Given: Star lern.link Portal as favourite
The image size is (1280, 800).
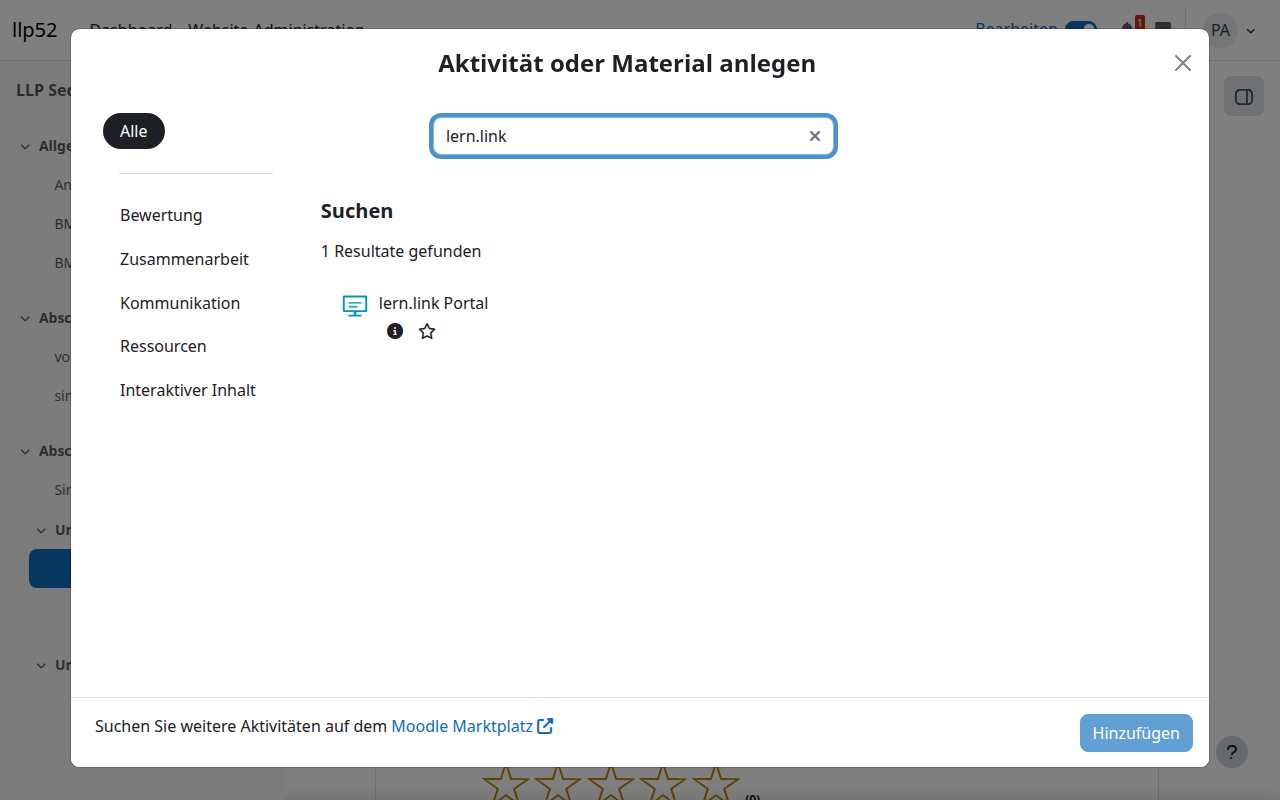Looking at the screenshot, I should click(x=427, y=331).
